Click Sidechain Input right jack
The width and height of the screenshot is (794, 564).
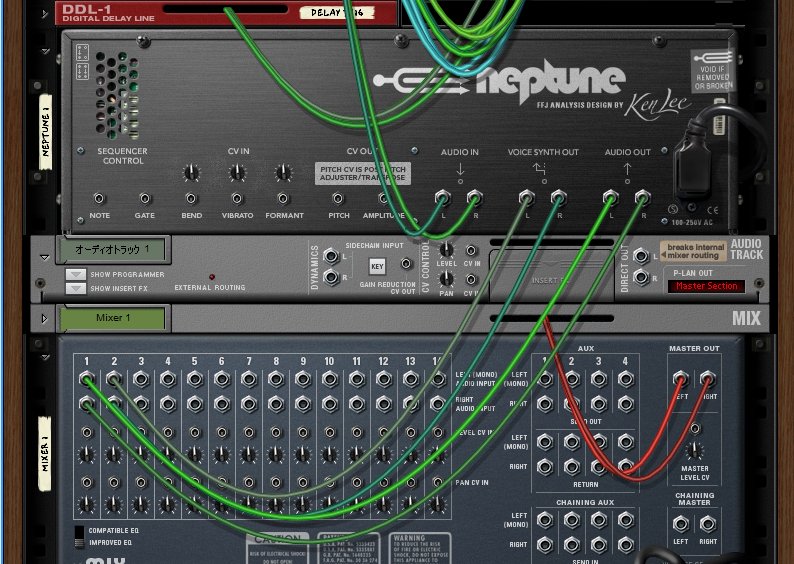(x=331, y=277)
